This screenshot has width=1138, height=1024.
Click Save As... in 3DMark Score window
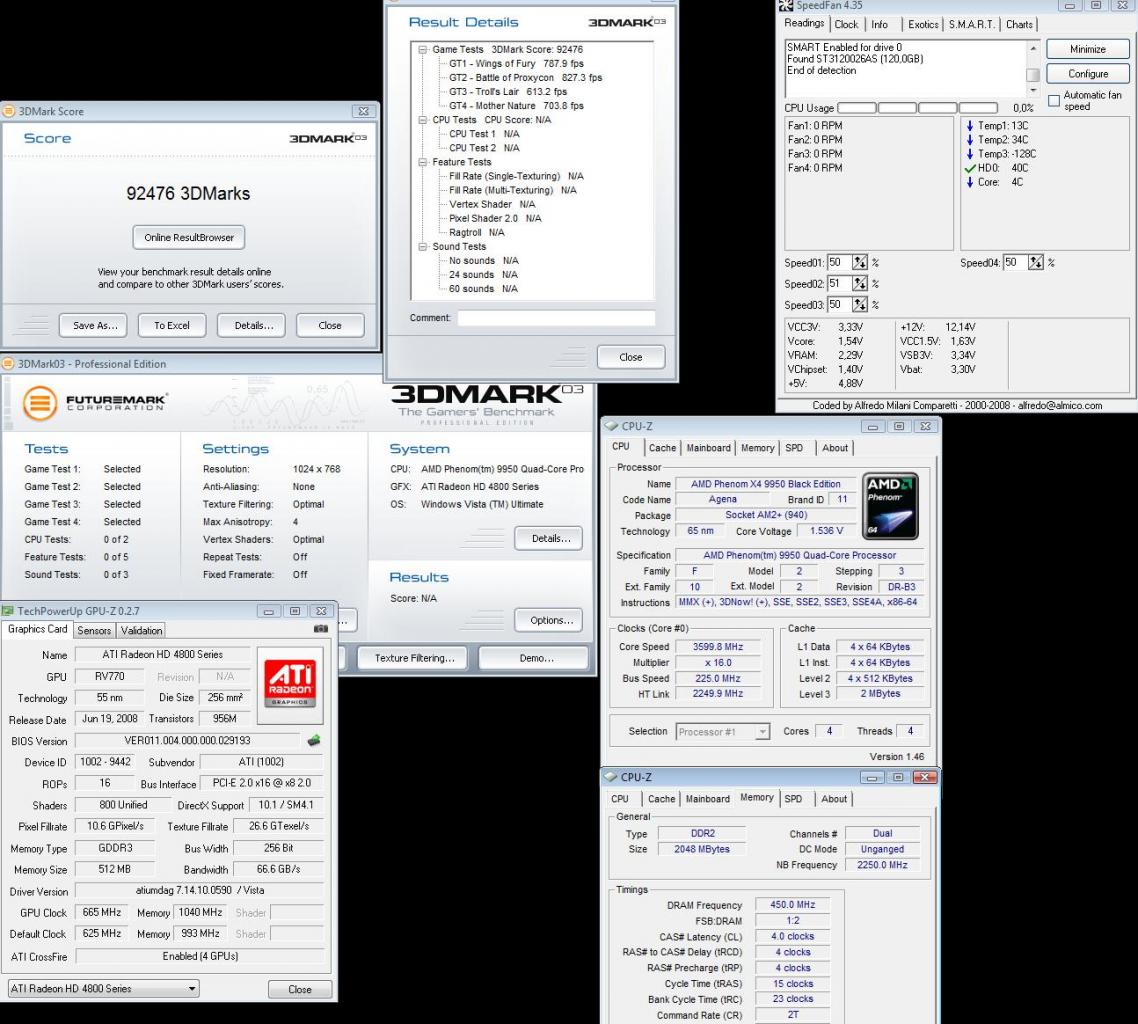tap(95, 325)
